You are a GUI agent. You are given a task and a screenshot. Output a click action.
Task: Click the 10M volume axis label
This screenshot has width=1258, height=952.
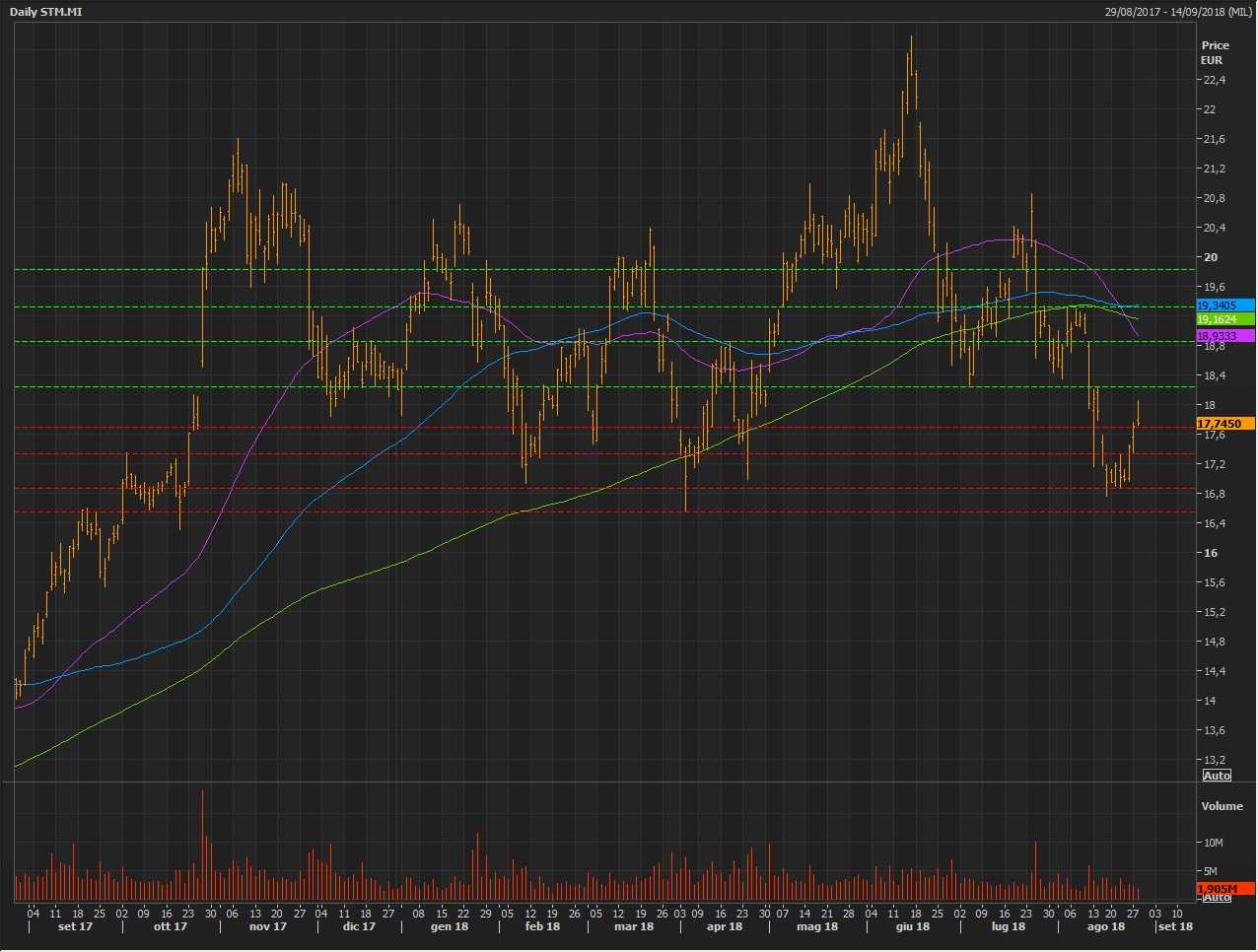point(1213,843)
